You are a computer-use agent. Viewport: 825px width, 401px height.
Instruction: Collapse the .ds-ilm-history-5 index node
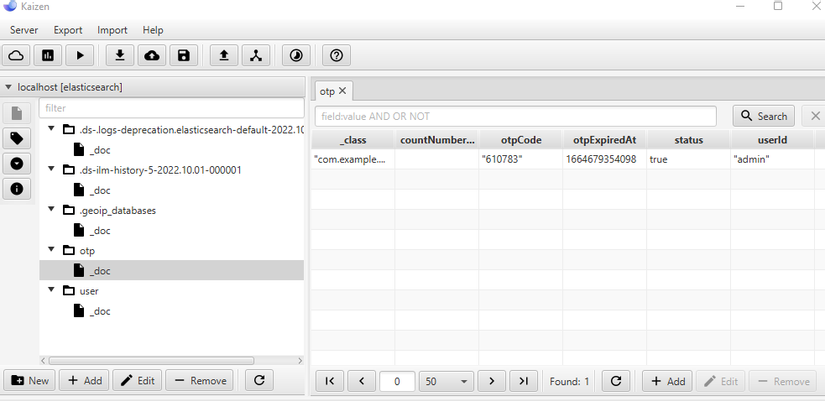pos(52,169)
